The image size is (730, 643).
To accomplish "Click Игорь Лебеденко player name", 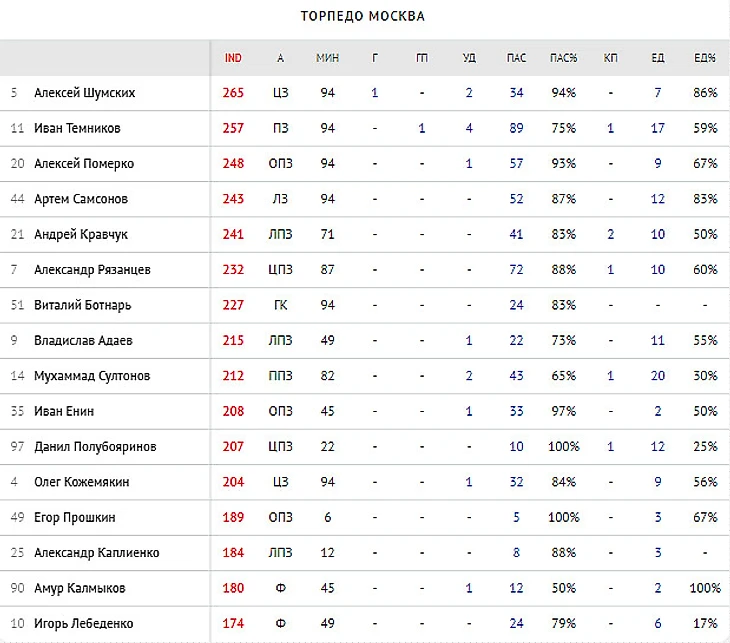I will coord(84,623).
